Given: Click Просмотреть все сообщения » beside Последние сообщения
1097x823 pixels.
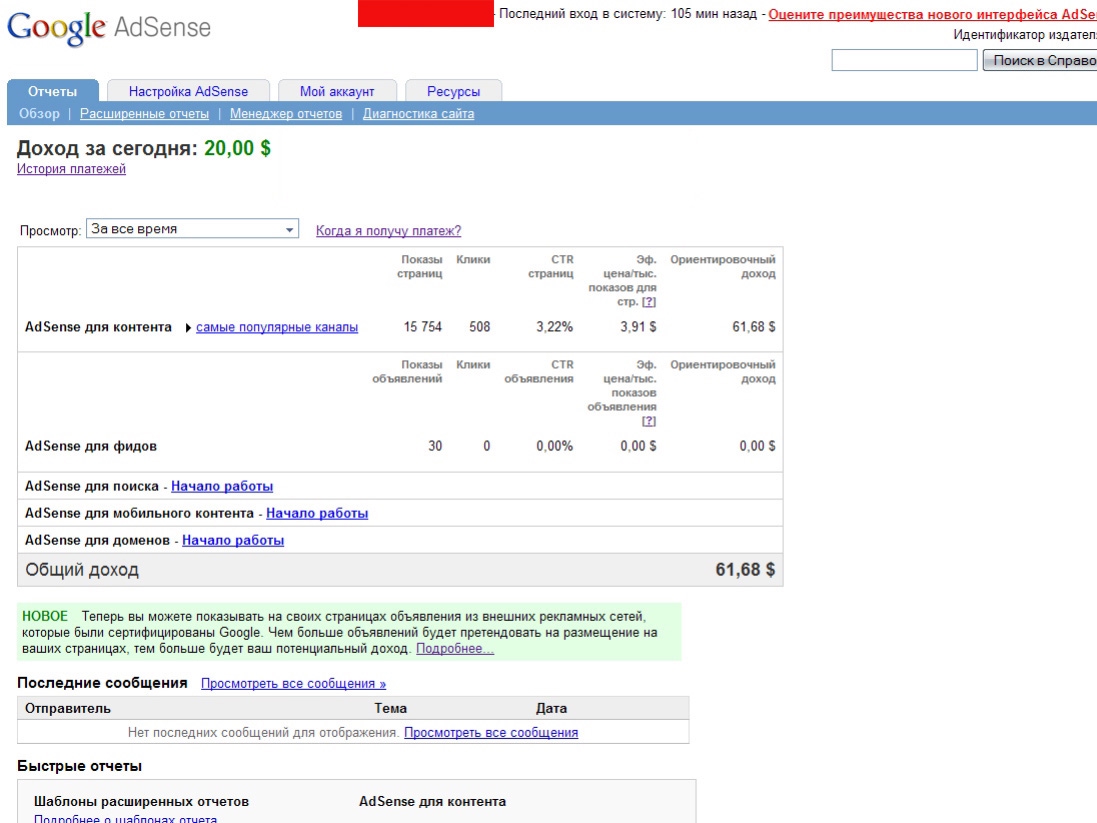Looking at the screenshot, I should tap(294, 684).
